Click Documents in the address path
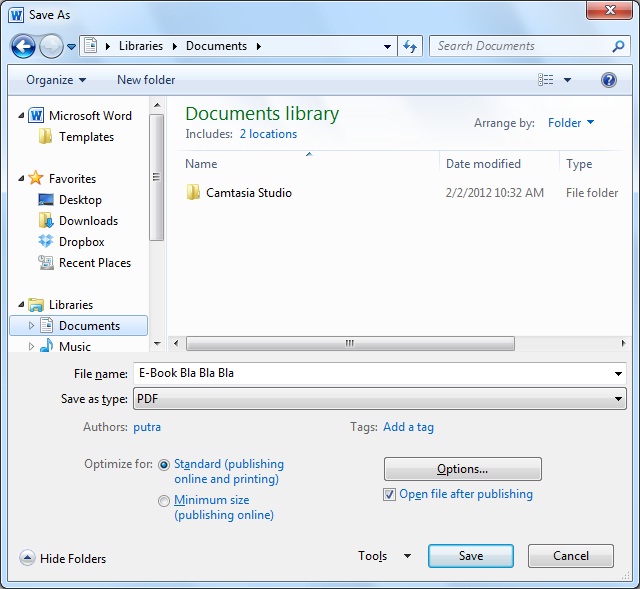This screenshot has width=640, height=589. point(216,46)
